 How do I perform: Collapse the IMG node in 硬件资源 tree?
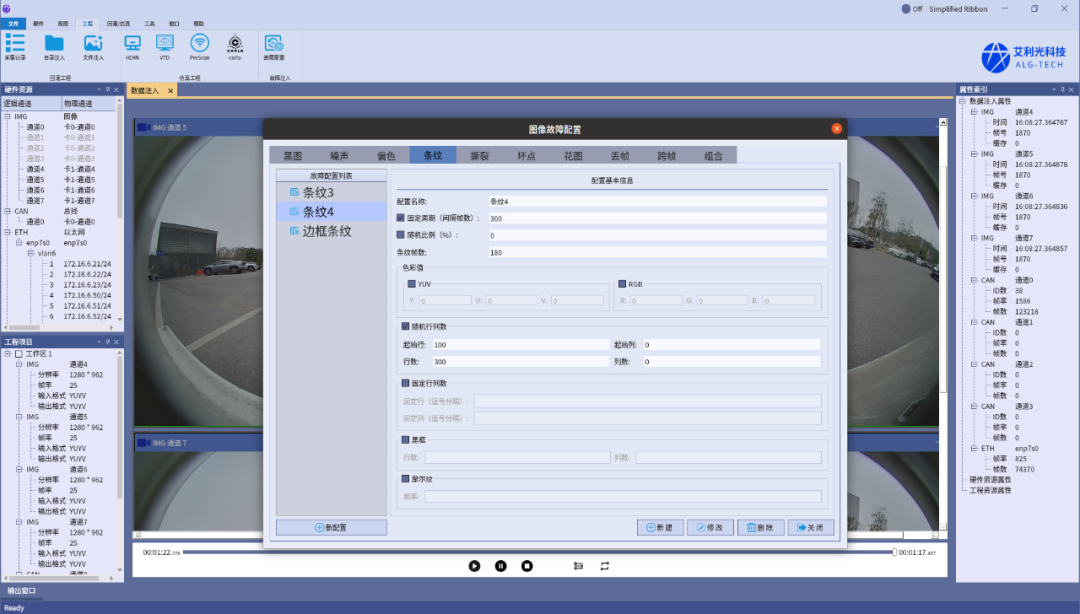[8, 116]
